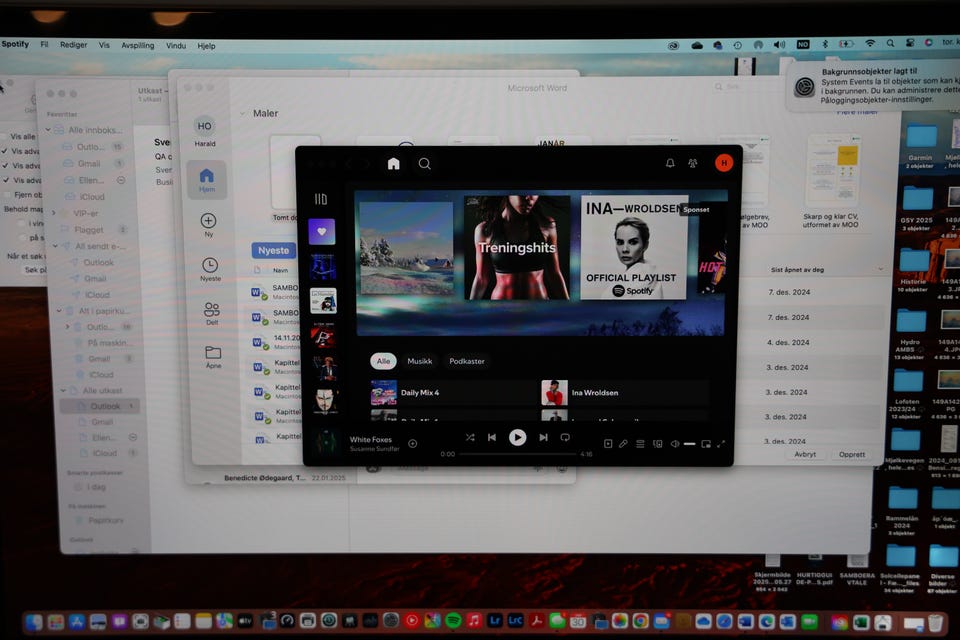
Task: Skip to previous track
Action: pyautogui.click(x=492, y=437)
